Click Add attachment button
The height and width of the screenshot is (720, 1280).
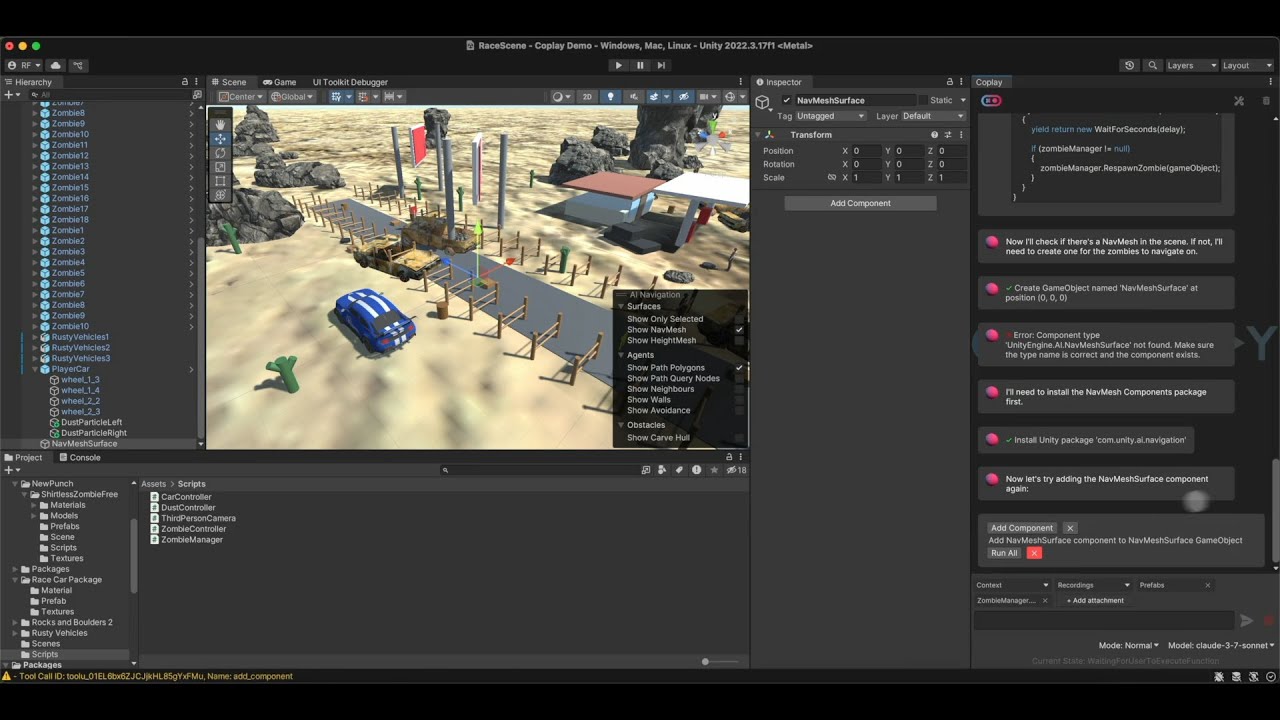click(1095, 600)
